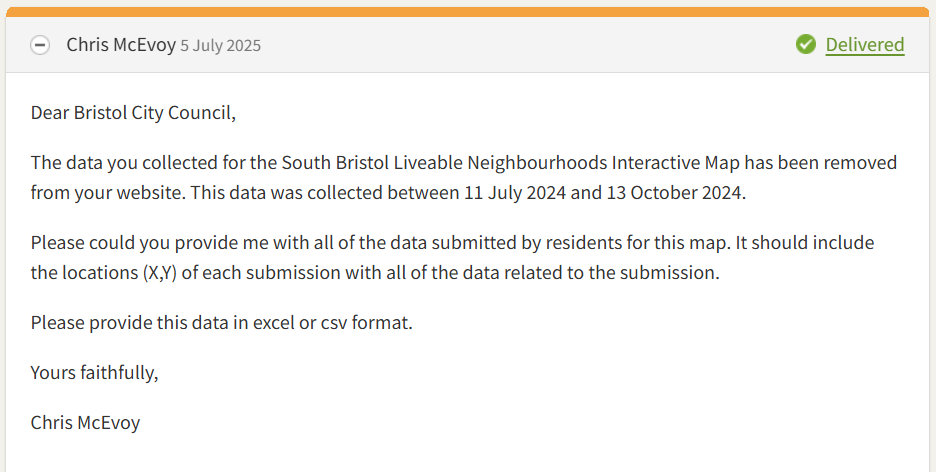Open the Delivered status link
936x472 pixels.
pos(864,45)
